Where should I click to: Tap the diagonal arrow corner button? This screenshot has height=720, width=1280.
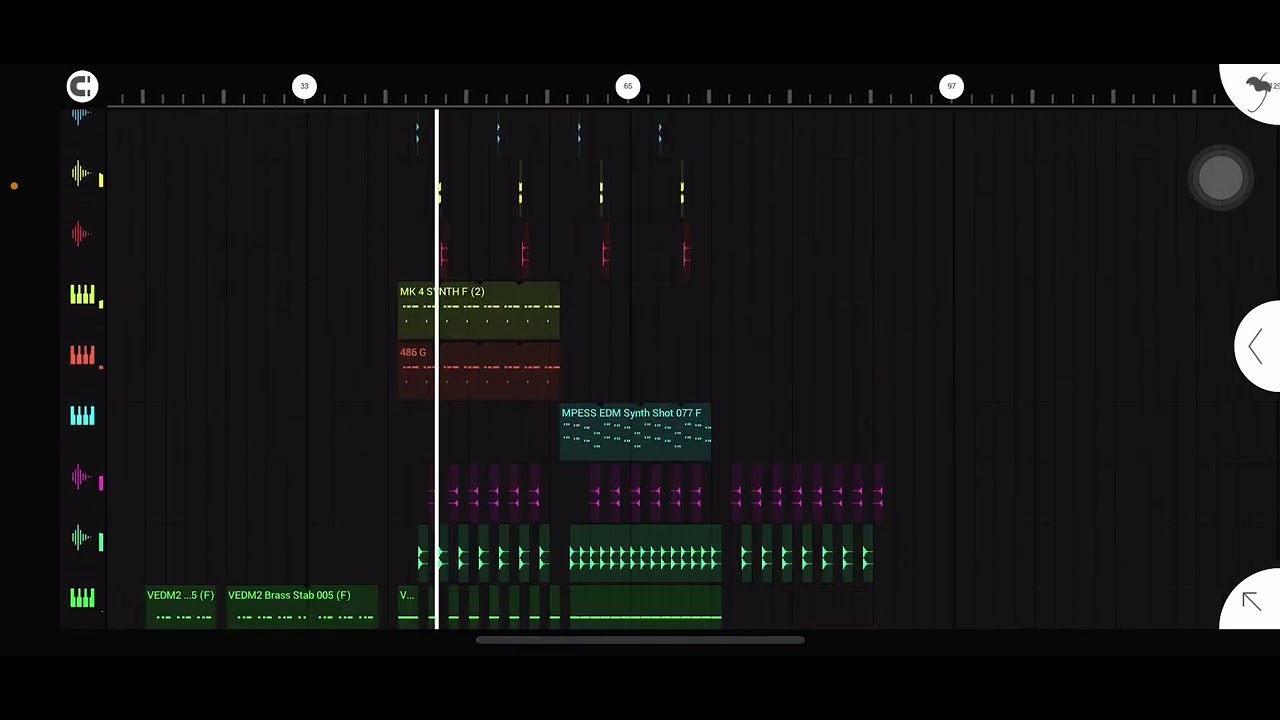[1251, 600]
